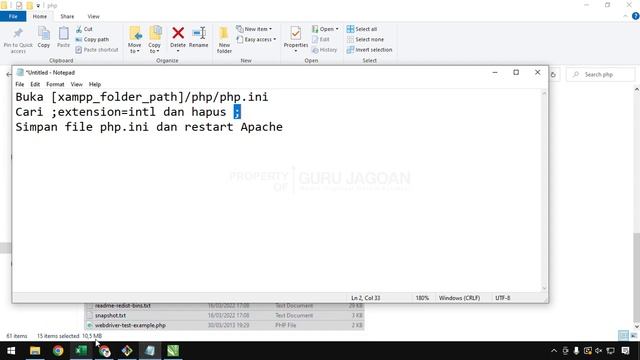Open File Explorer from taskbar
Image resolution: width=640 pixels, height=360 pixels.
tap(35, 351)
